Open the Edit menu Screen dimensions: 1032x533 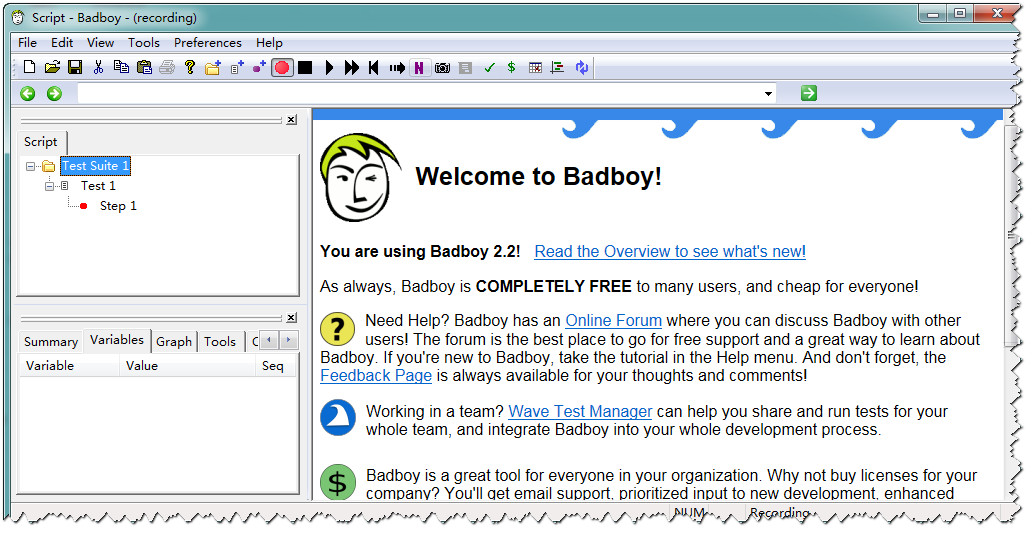click(62, 43)
